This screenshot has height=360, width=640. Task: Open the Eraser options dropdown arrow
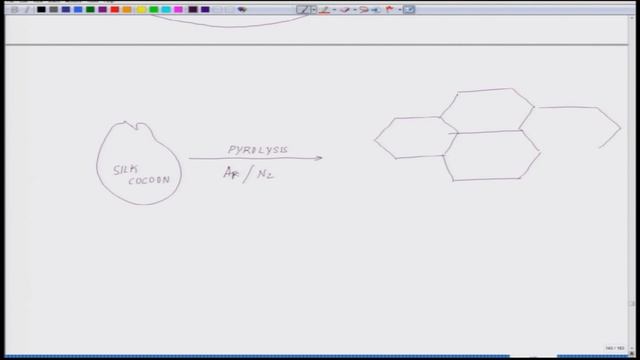tap(355, 9)
